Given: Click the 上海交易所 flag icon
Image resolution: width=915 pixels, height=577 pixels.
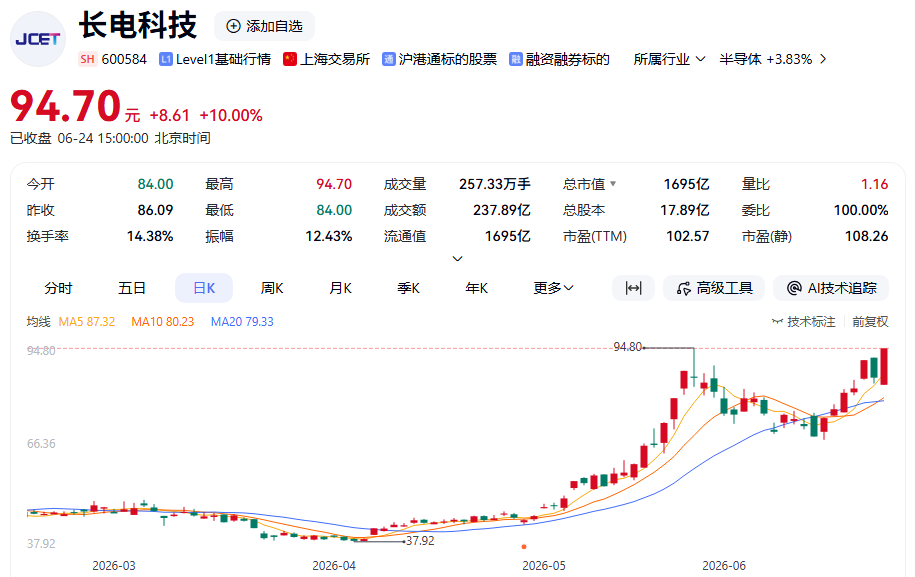Looking at the screenshot, I should [290, 59].
